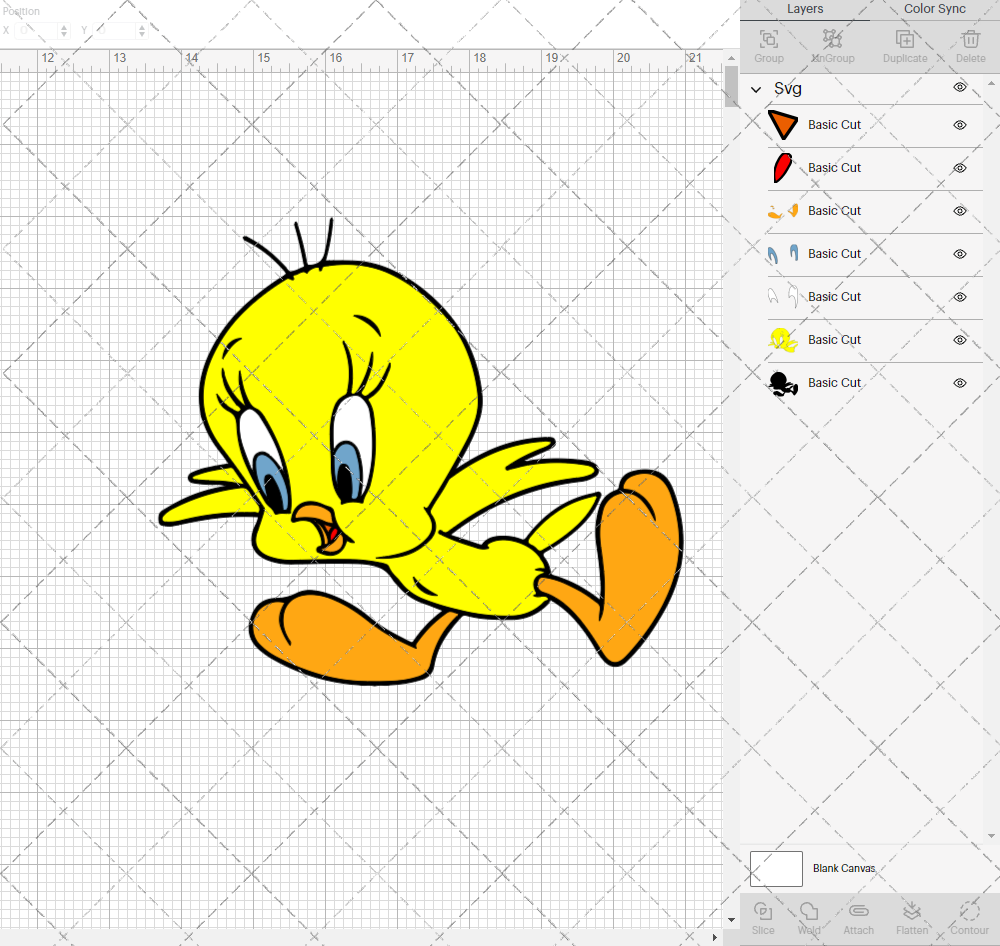Viewport: 1000px width, 946px height.
Task: Click the Blank Canvas label
Action: click(x=844, y=868)
